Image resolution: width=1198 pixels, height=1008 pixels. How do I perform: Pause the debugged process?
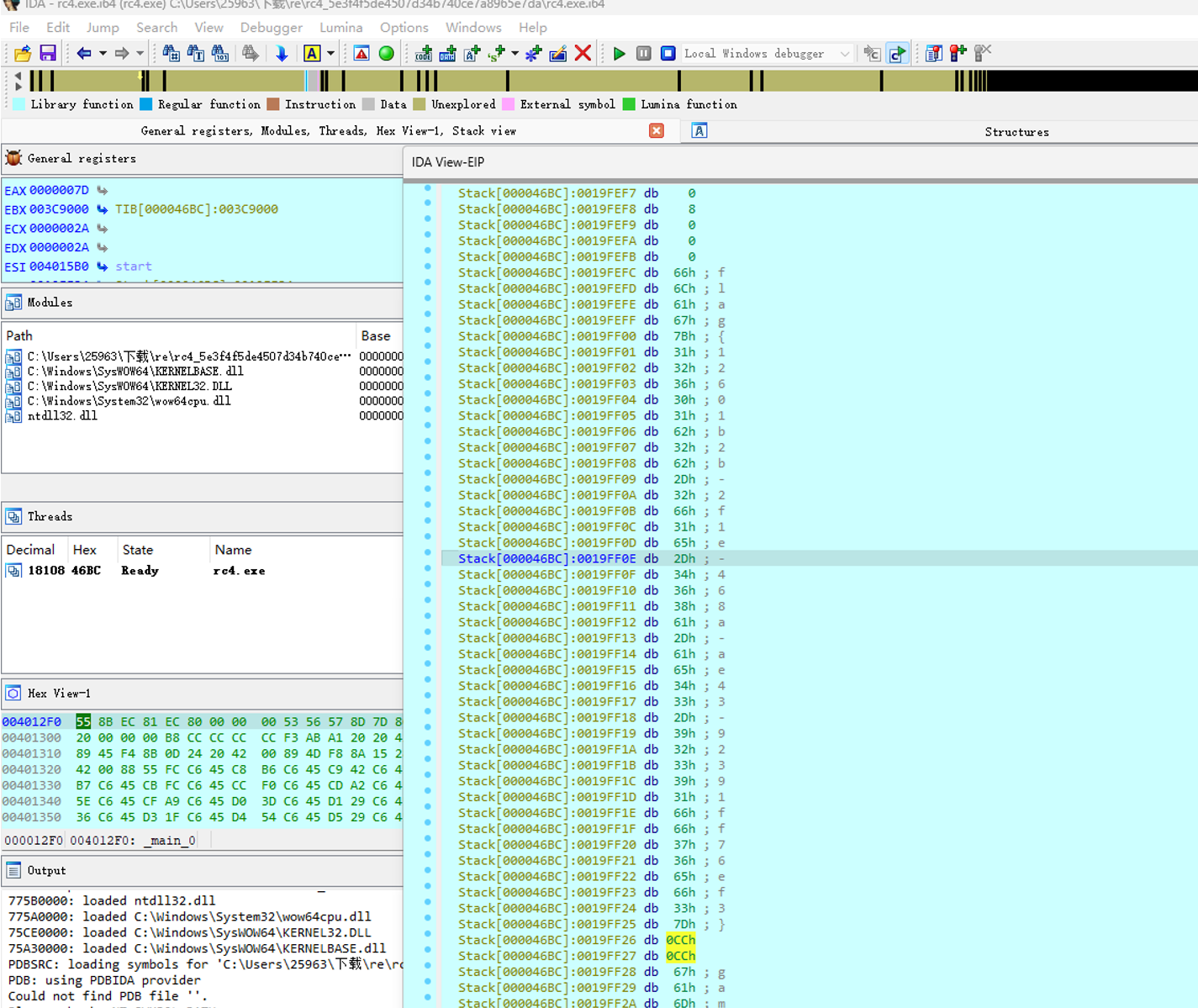pos(644,54)
